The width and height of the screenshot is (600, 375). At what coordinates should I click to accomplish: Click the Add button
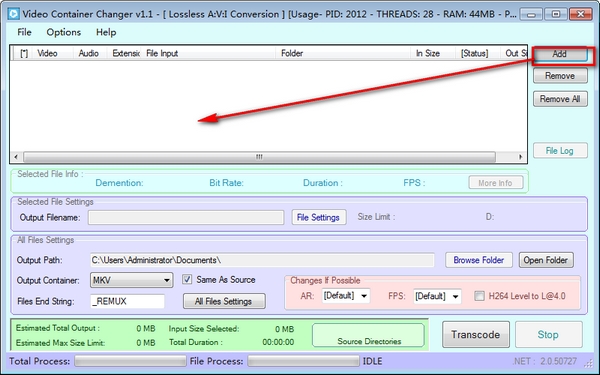coord(560,54)
